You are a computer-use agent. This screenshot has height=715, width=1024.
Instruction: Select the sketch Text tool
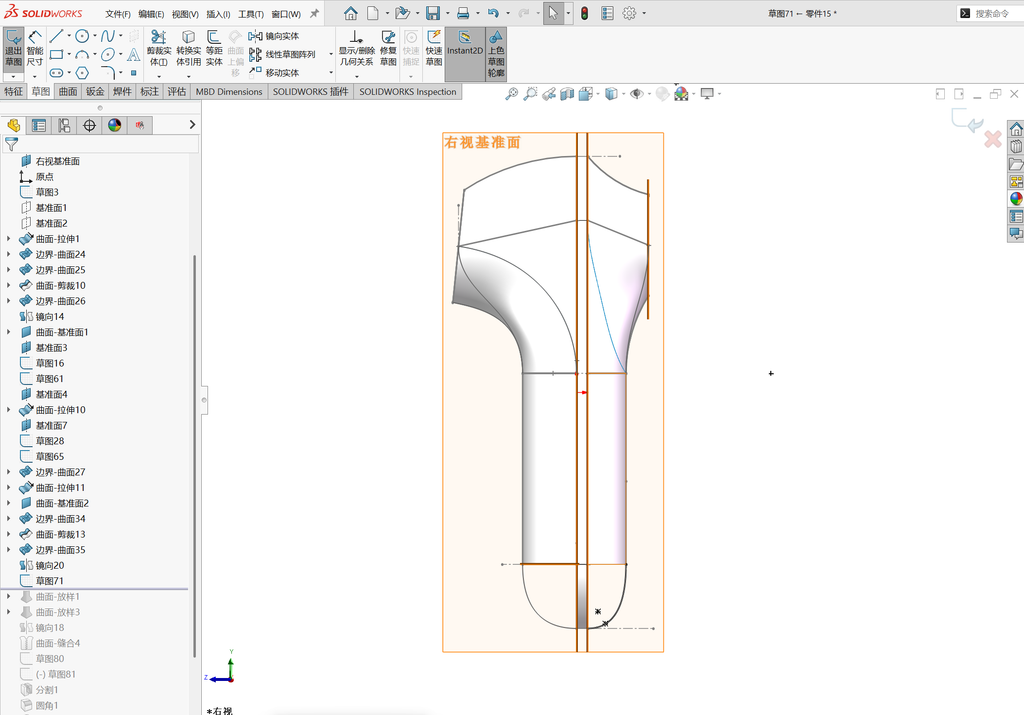[x=133, y=55]
